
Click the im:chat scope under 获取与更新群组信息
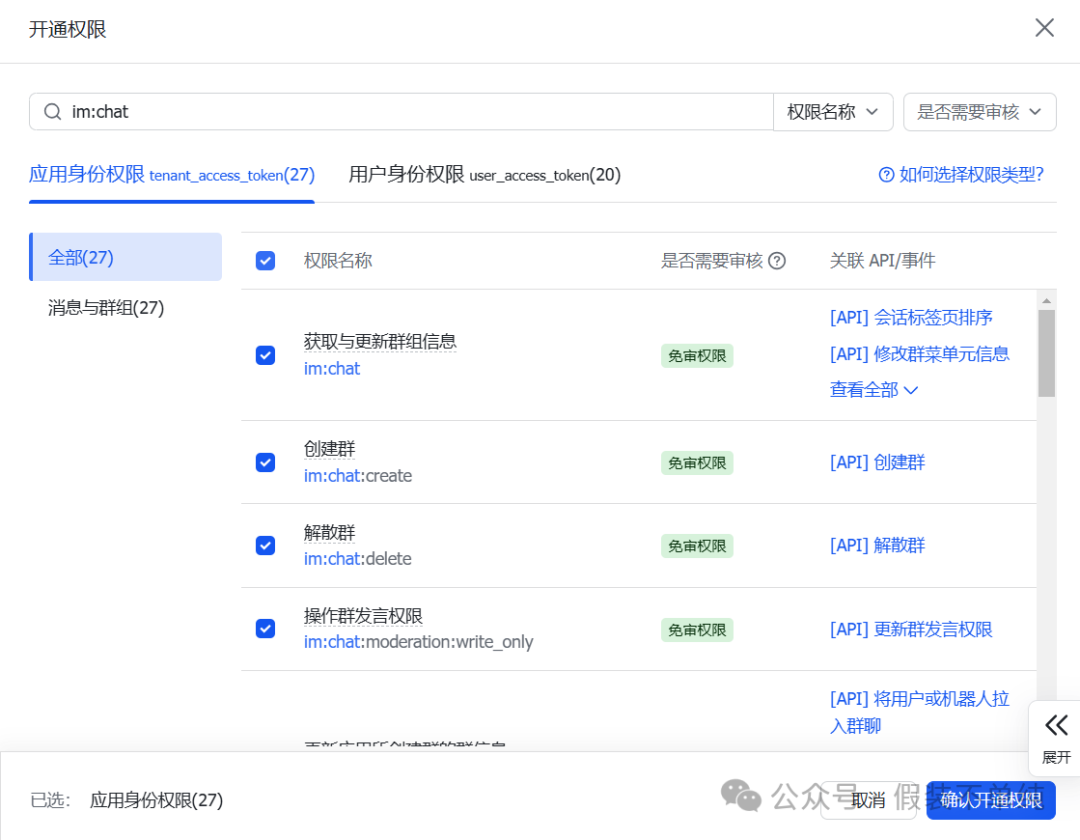tap(332, 369)
